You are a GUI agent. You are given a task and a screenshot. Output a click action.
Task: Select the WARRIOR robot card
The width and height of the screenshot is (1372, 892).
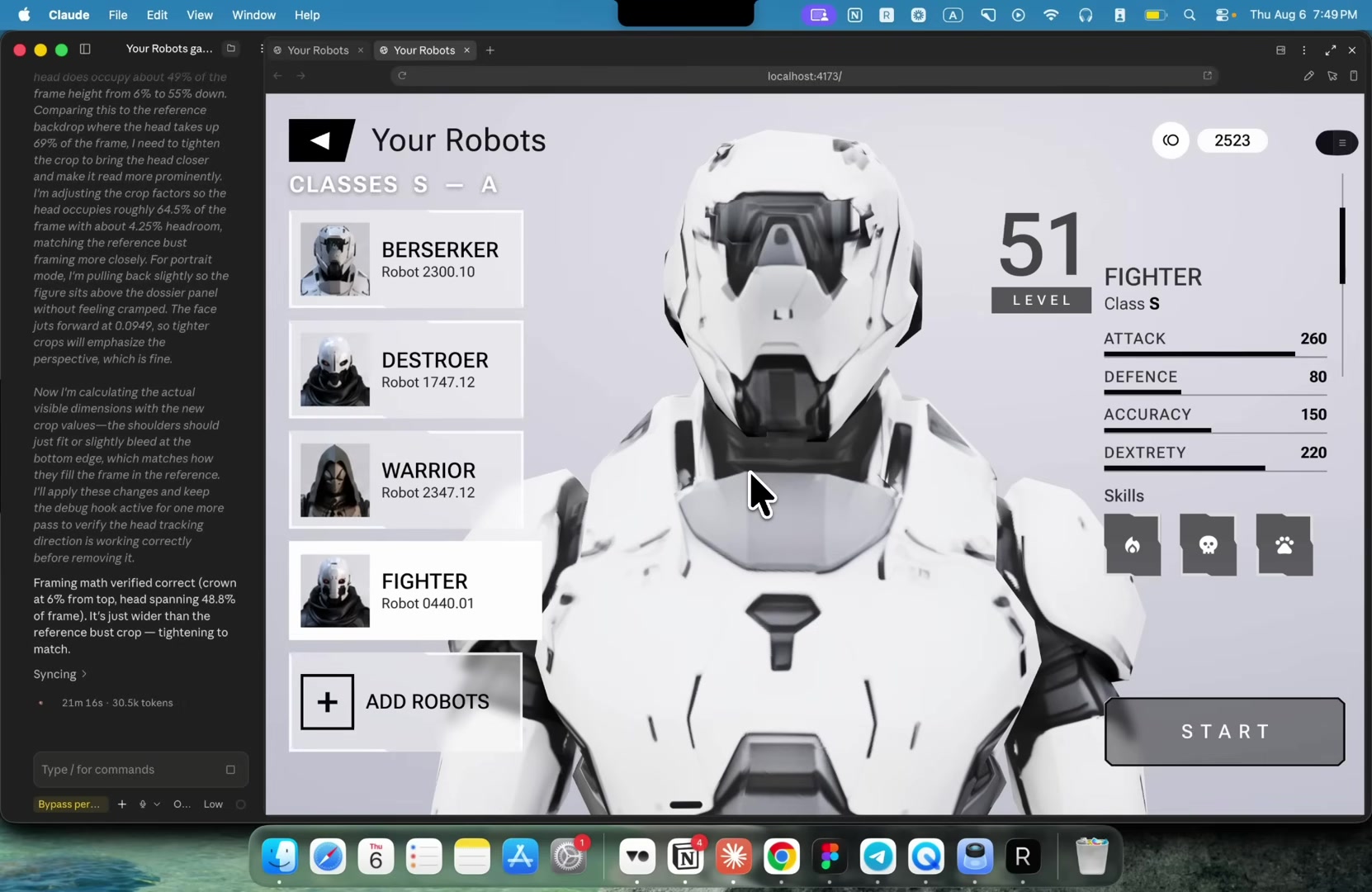coord(406,481)
